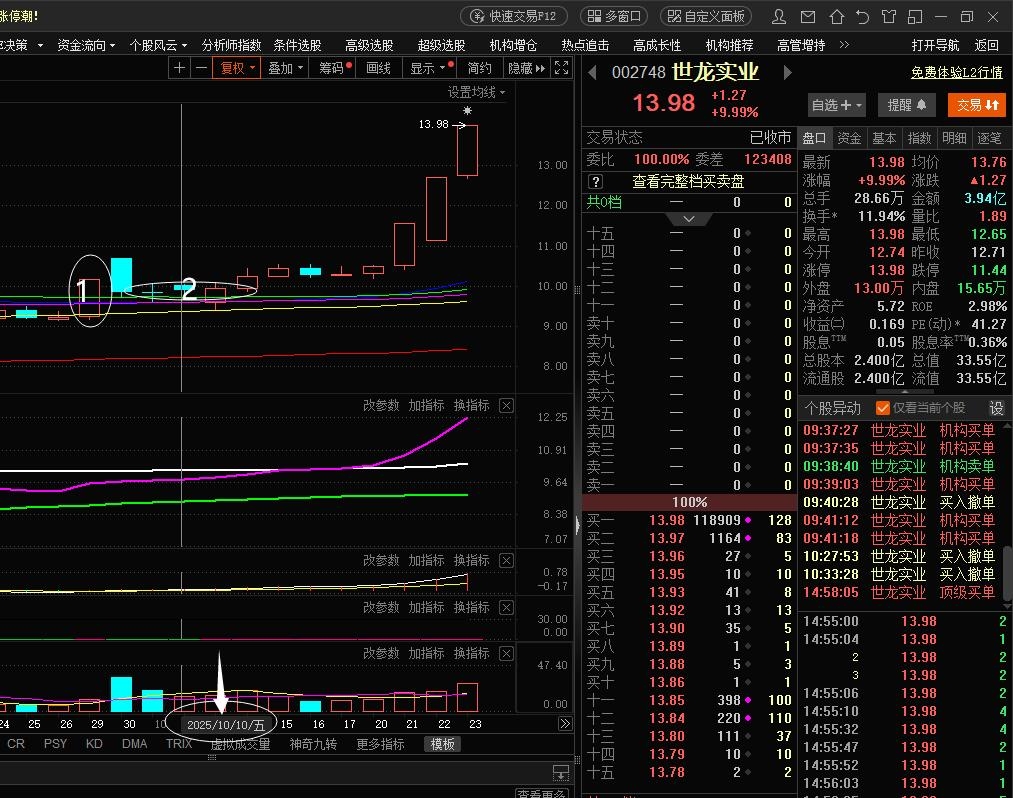Open 快速交易F12 quick trade
Screen dimensions: 1013x798
tap(514, 16)
